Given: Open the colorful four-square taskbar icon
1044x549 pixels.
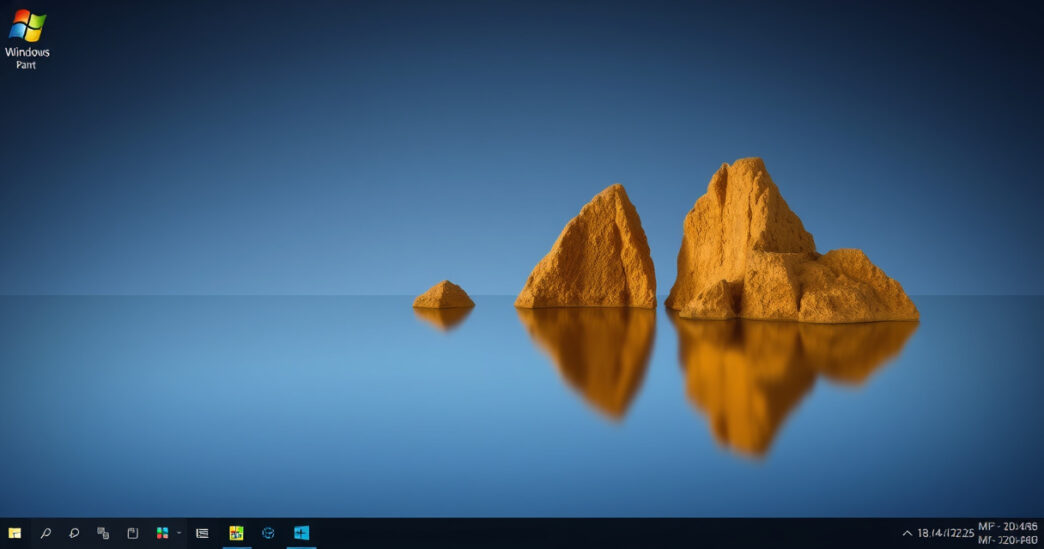Looking at the screenshot, I should [x=162, y=533].
